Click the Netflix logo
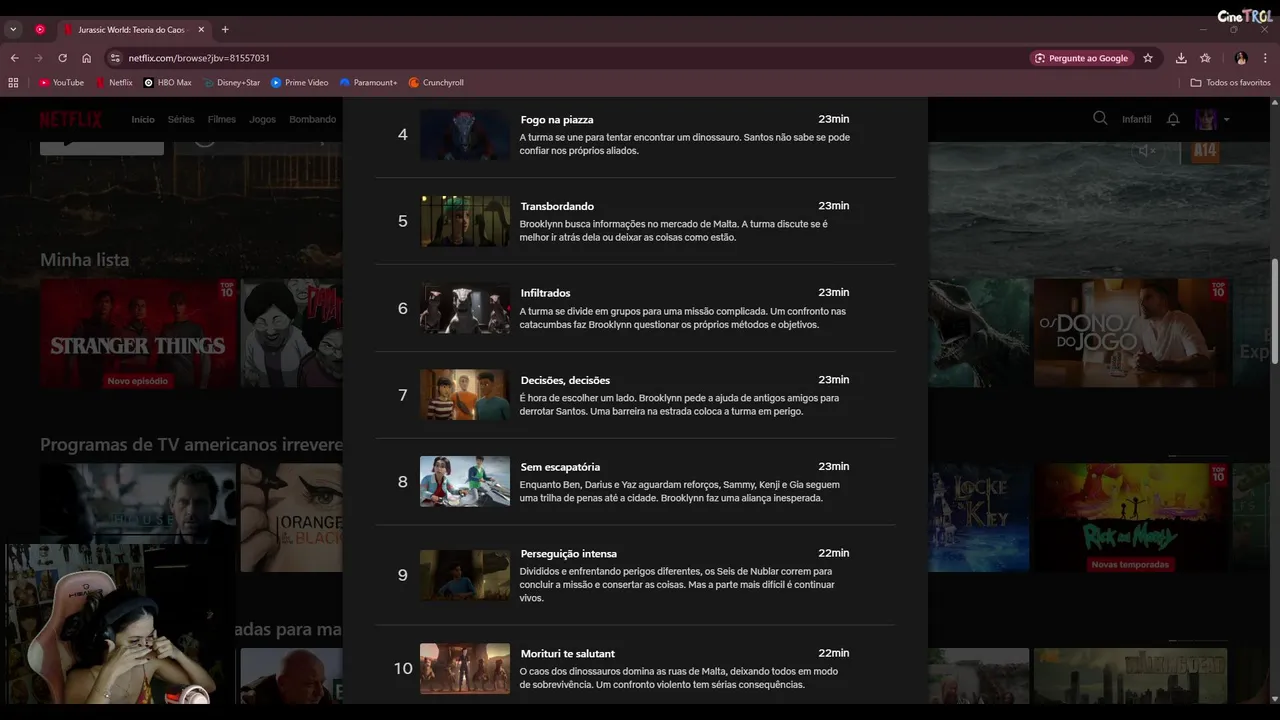1280x720 pixels. pos(71,120)
